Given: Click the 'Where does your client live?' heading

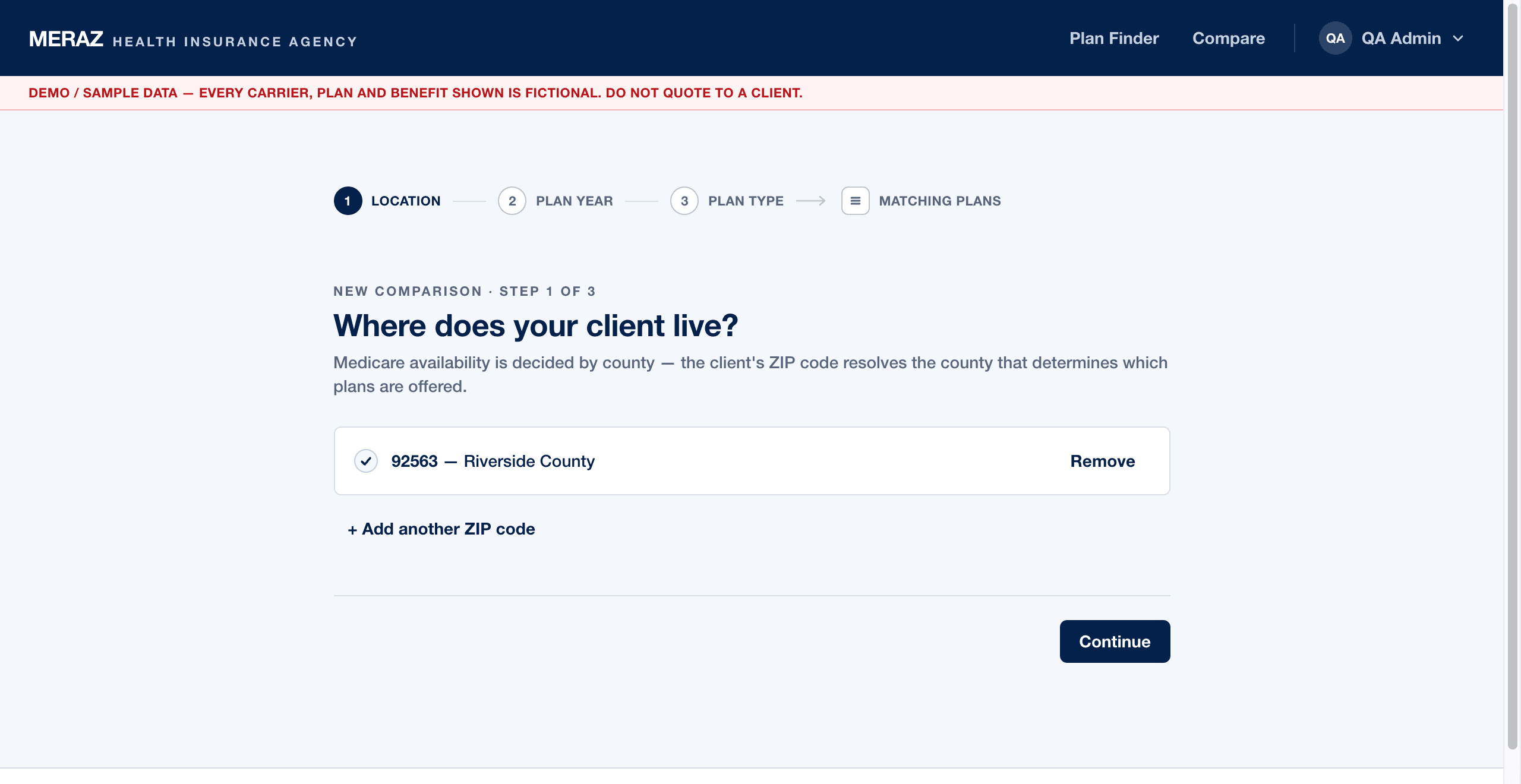Looking at the screenshot, I should pos(535,325).
